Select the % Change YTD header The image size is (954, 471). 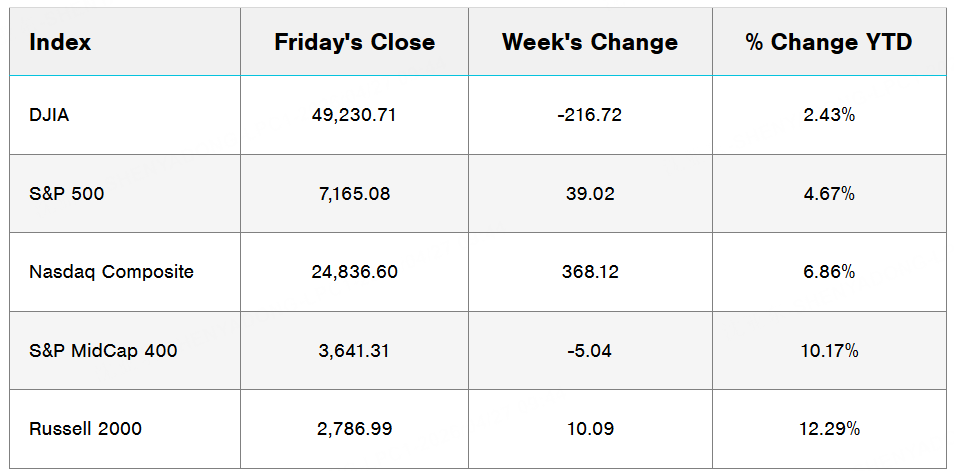pos(828,42)
